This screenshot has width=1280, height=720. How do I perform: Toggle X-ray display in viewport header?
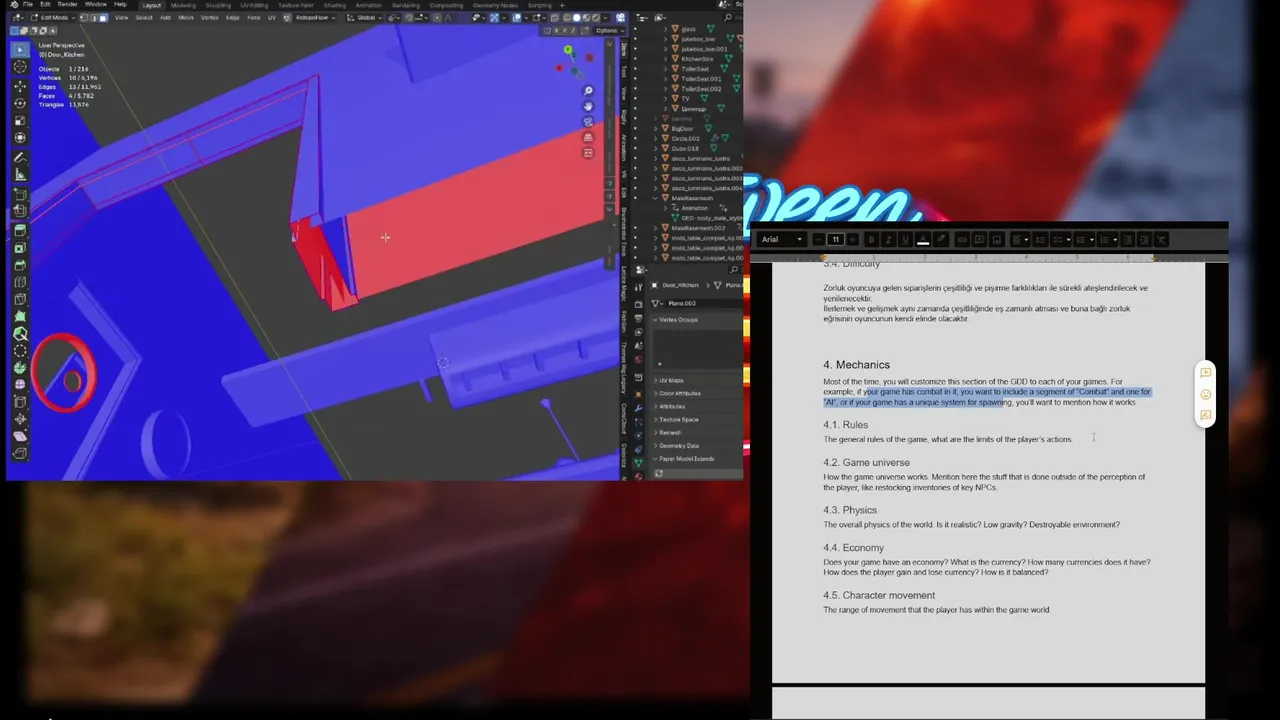555,17
